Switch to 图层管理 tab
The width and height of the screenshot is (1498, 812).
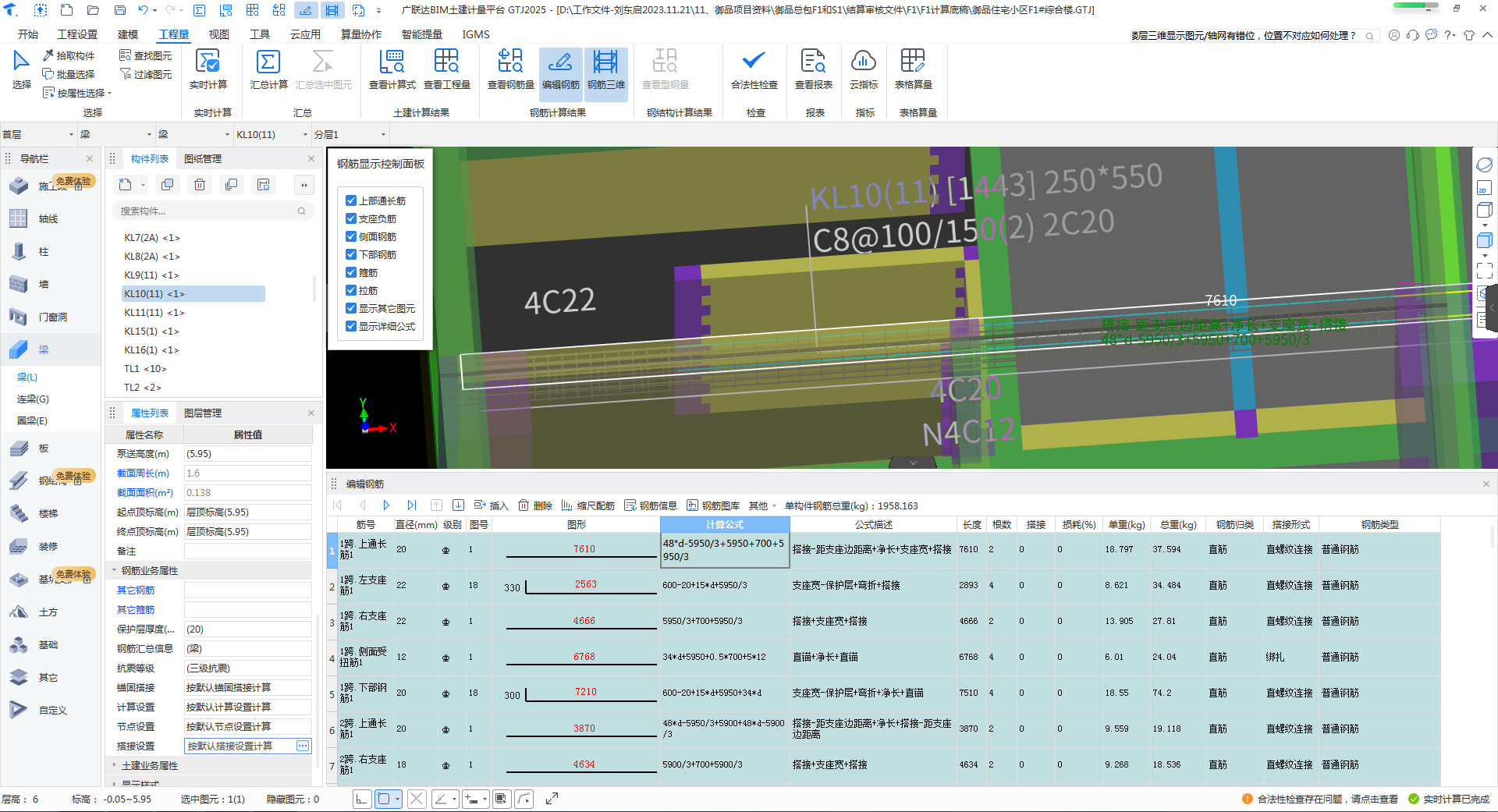click(203, 413)
